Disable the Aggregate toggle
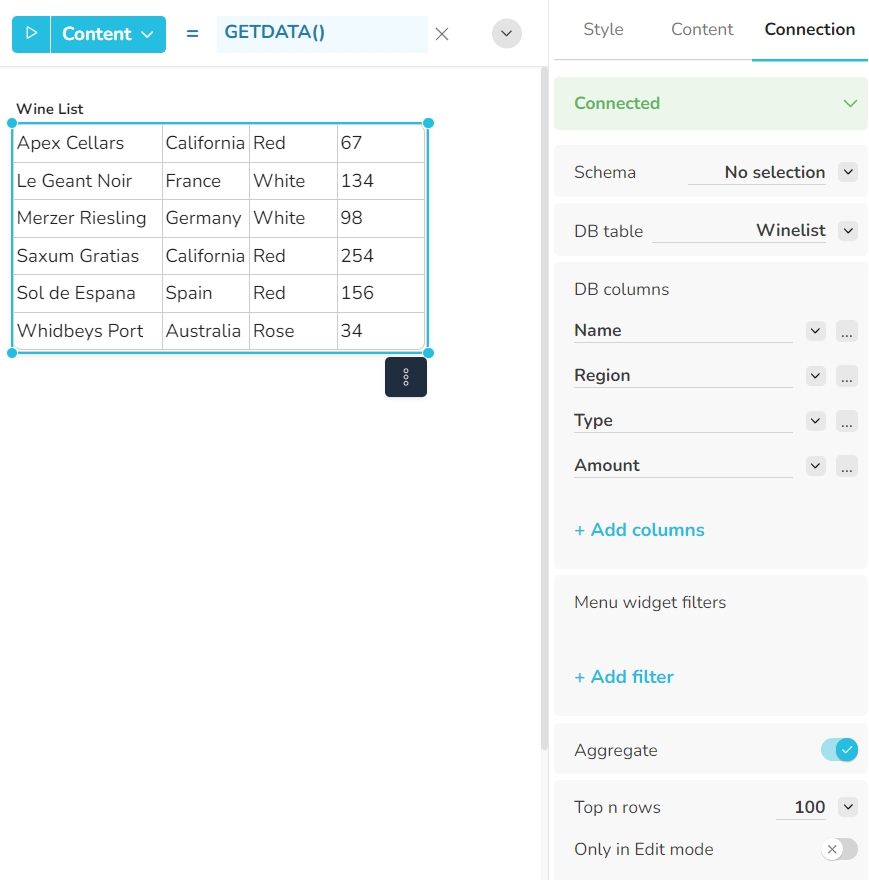 (839, 750)
